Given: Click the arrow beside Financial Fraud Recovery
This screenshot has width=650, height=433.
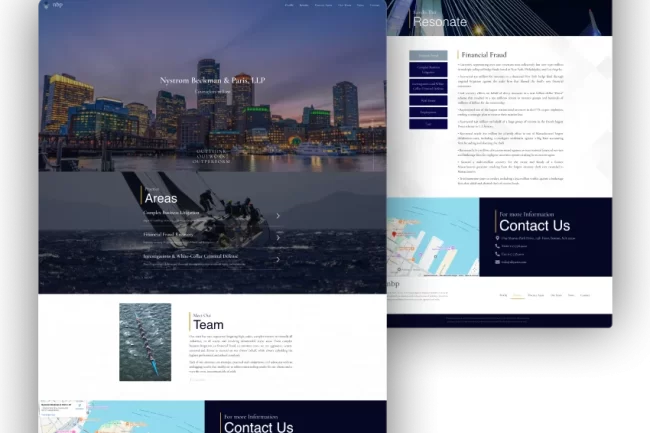Looking at the screenshot, I should 277,237.
